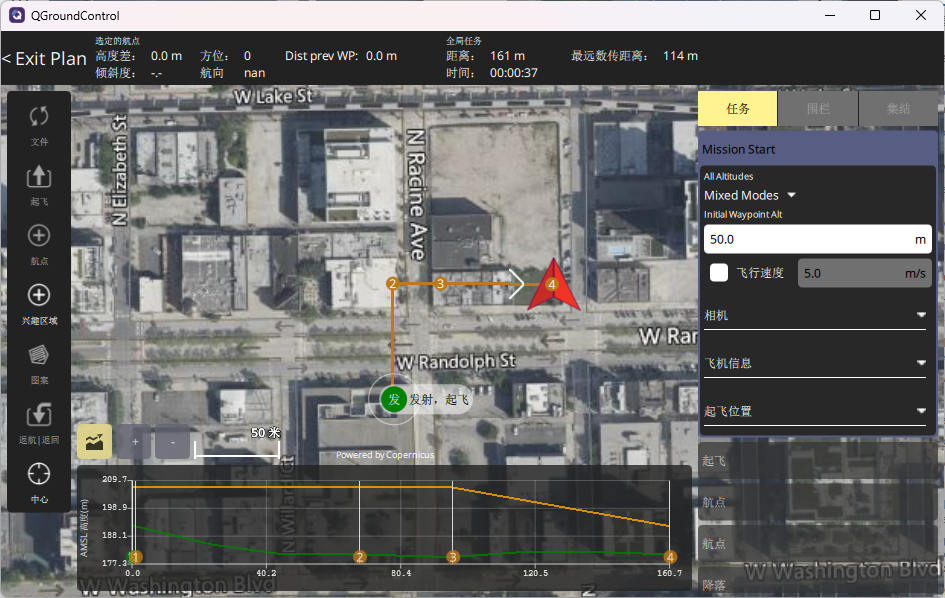This screenshot has width=945, height=598.
Task: Enable the 飞行速度 flight speed checkbox
Action: pos(719,272)
